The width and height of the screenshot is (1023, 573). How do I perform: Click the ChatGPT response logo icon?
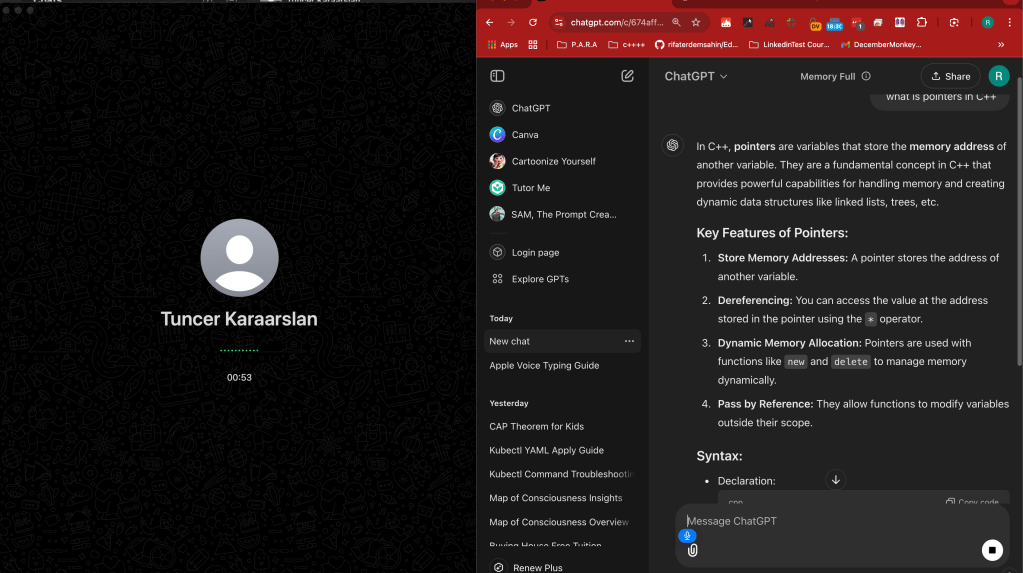tap(672, 145)
